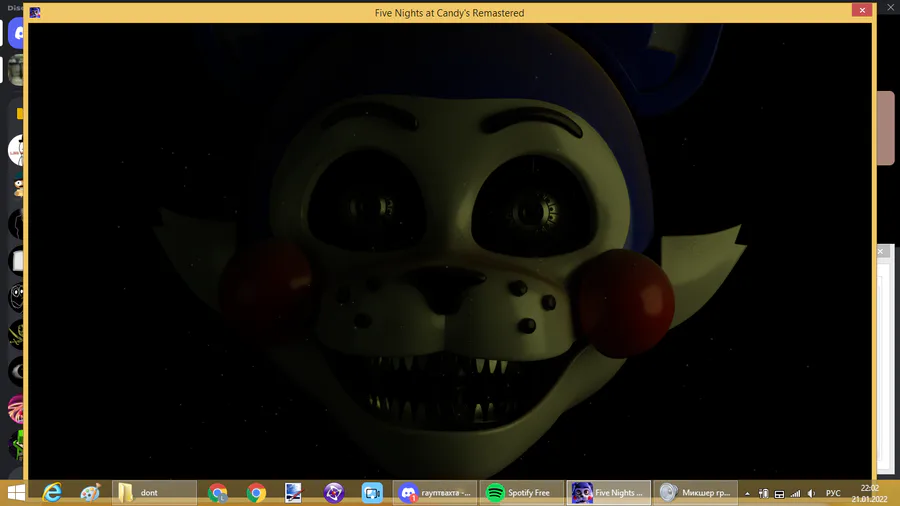Viewport: 900px width, 506px height.
Task: Close the small panel in the window behind
Action: point(880,251)
